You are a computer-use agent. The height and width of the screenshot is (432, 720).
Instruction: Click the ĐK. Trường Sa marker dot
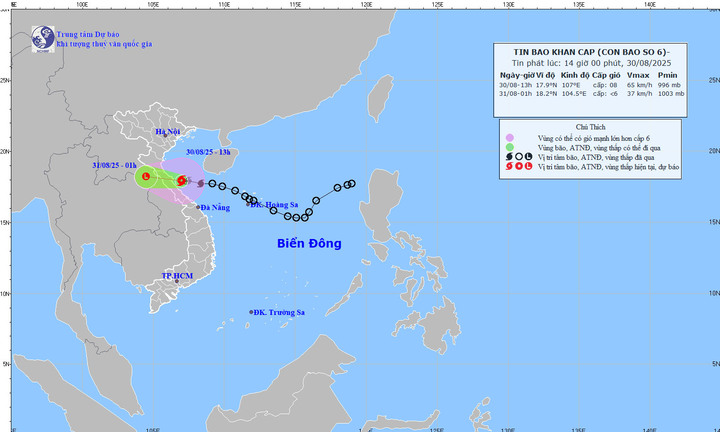pos(251,312)
